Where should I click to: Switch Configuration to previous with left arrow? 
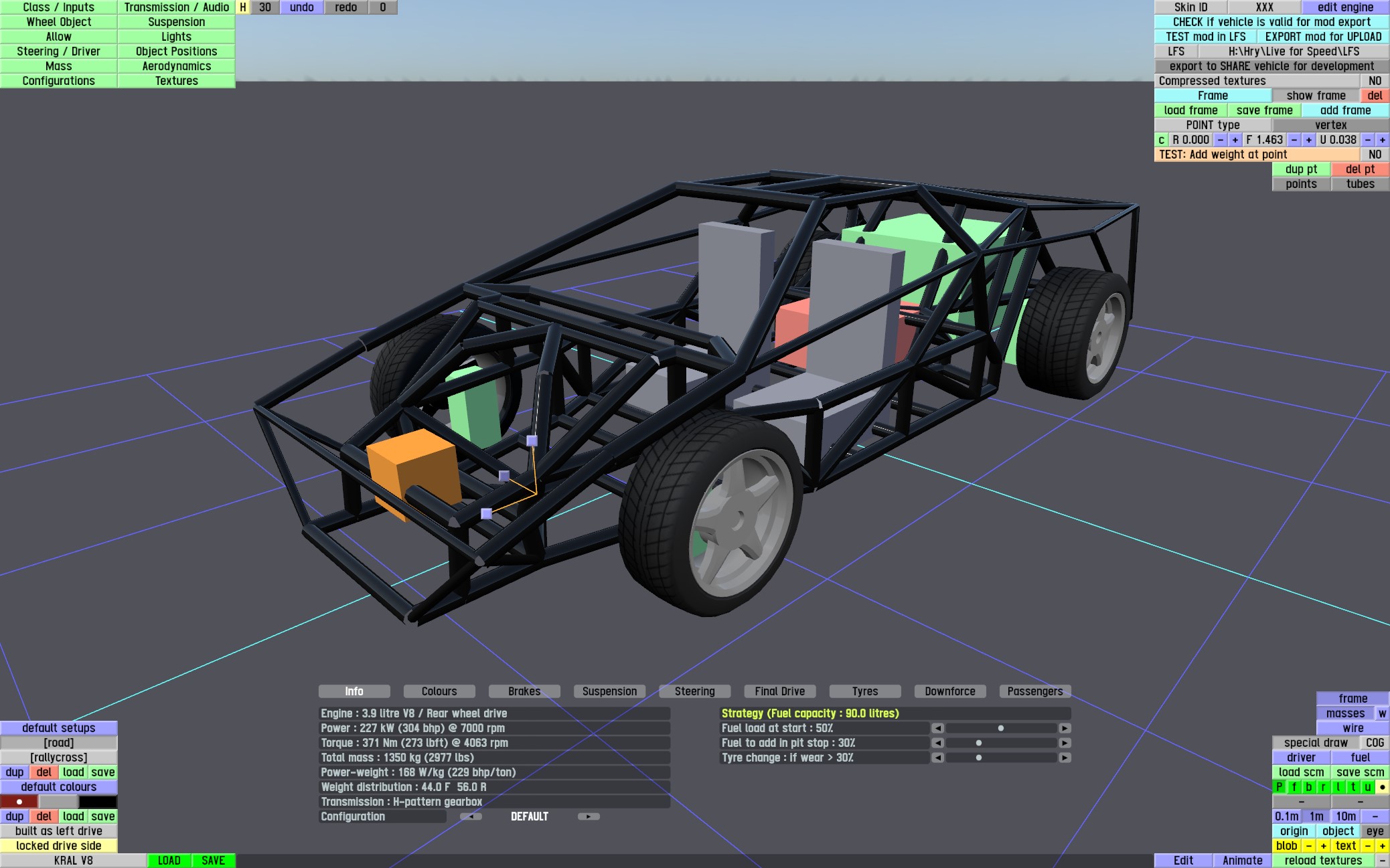[471, 816]
